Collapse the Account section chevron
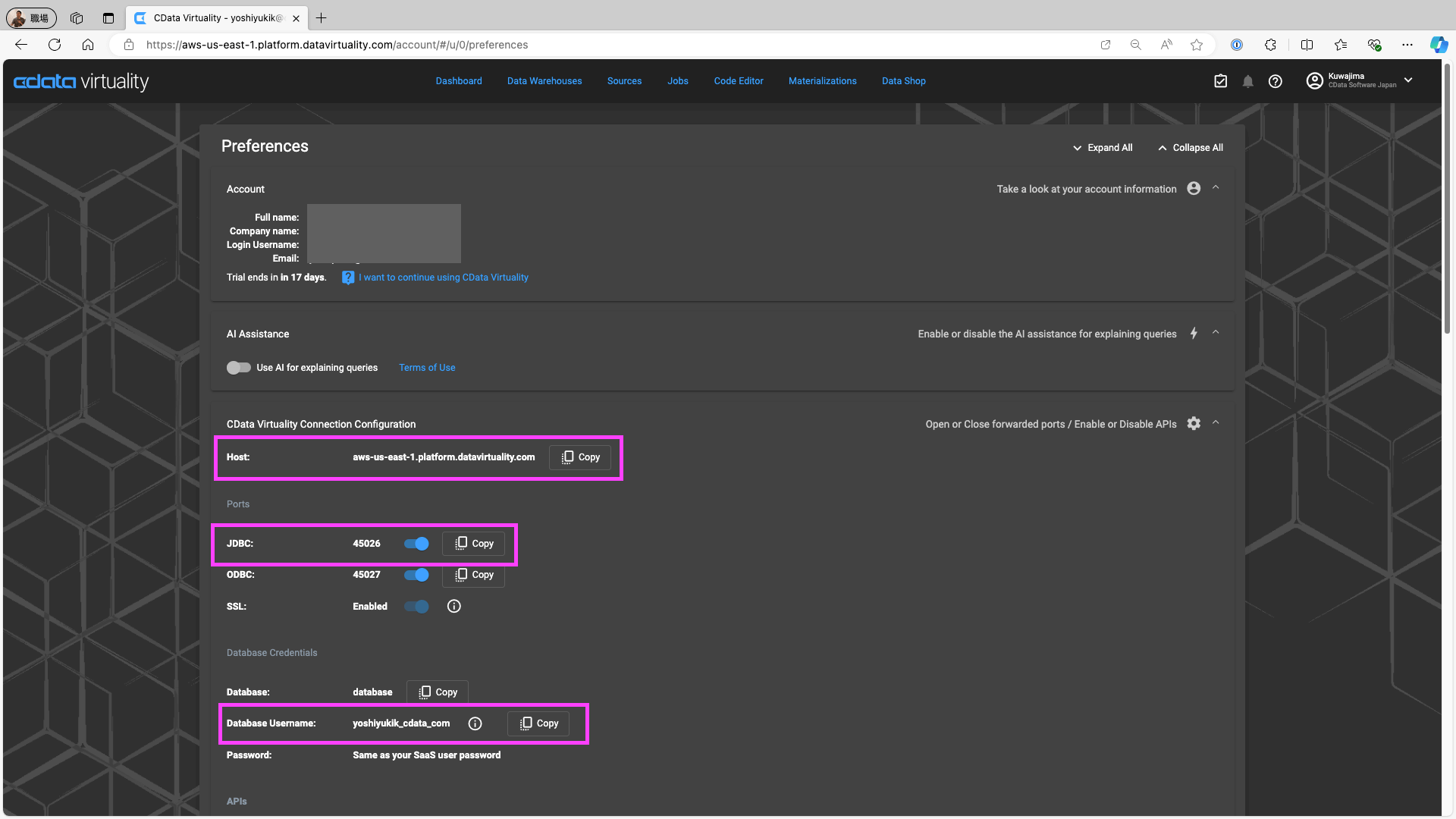This screenshot has height=819, width=1456. tap(1216, 188)
